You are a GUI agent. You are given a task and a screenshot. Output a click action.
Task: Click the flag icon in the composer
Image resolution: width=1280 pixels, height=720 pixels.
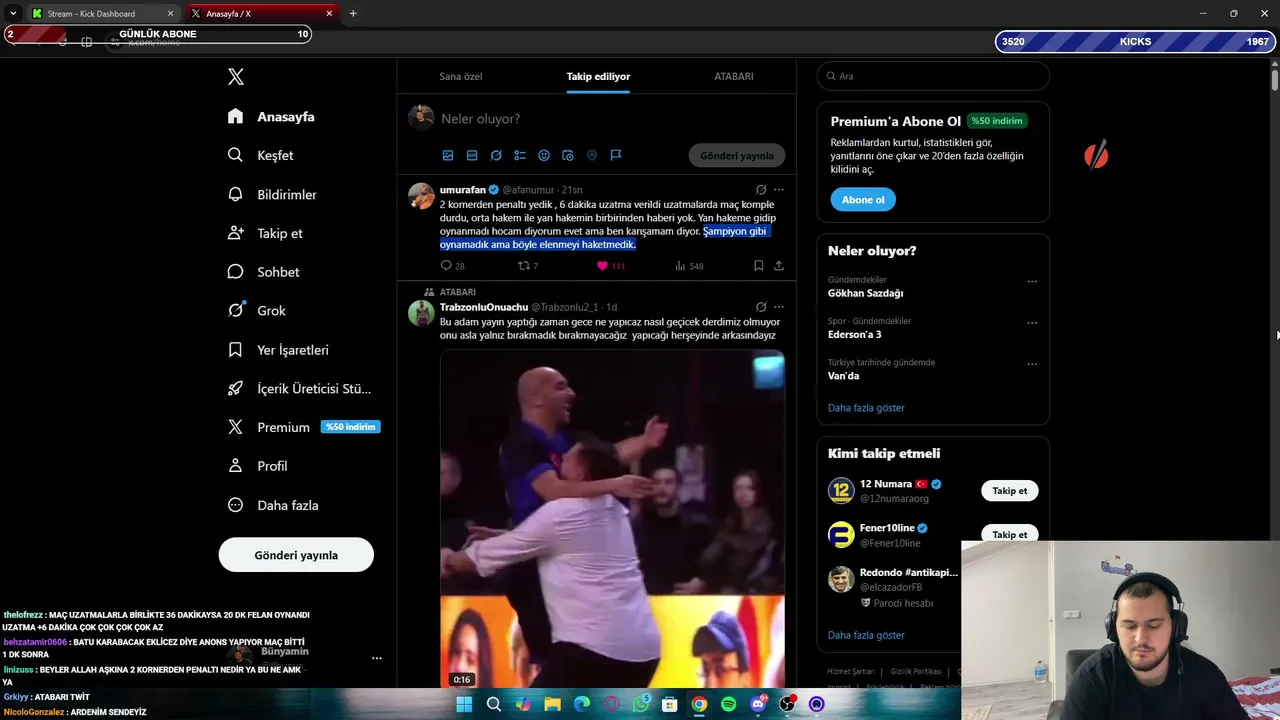[x=616, y=155]
